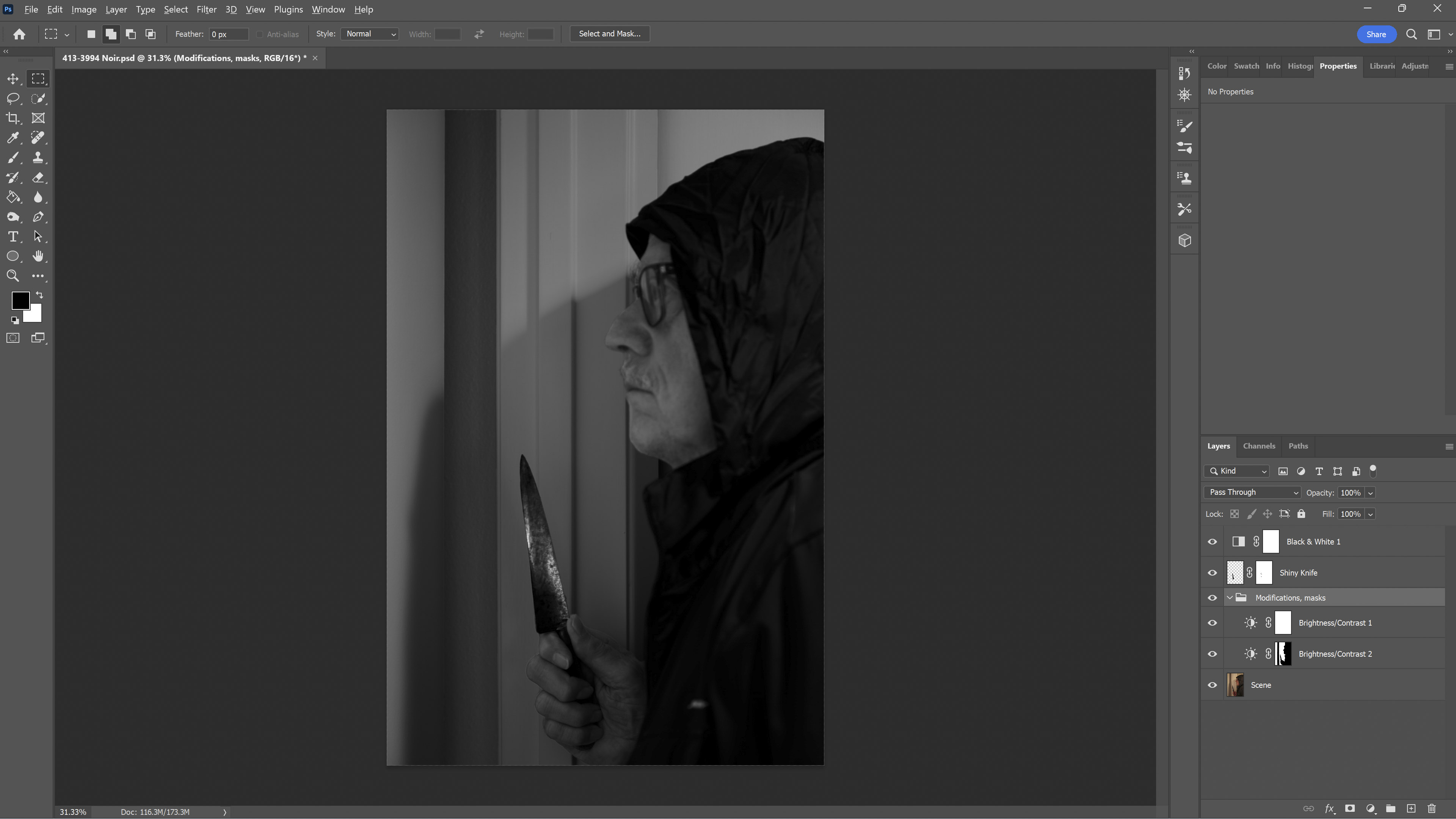
Task: Select the Crop tool
Action: [13, 118]
